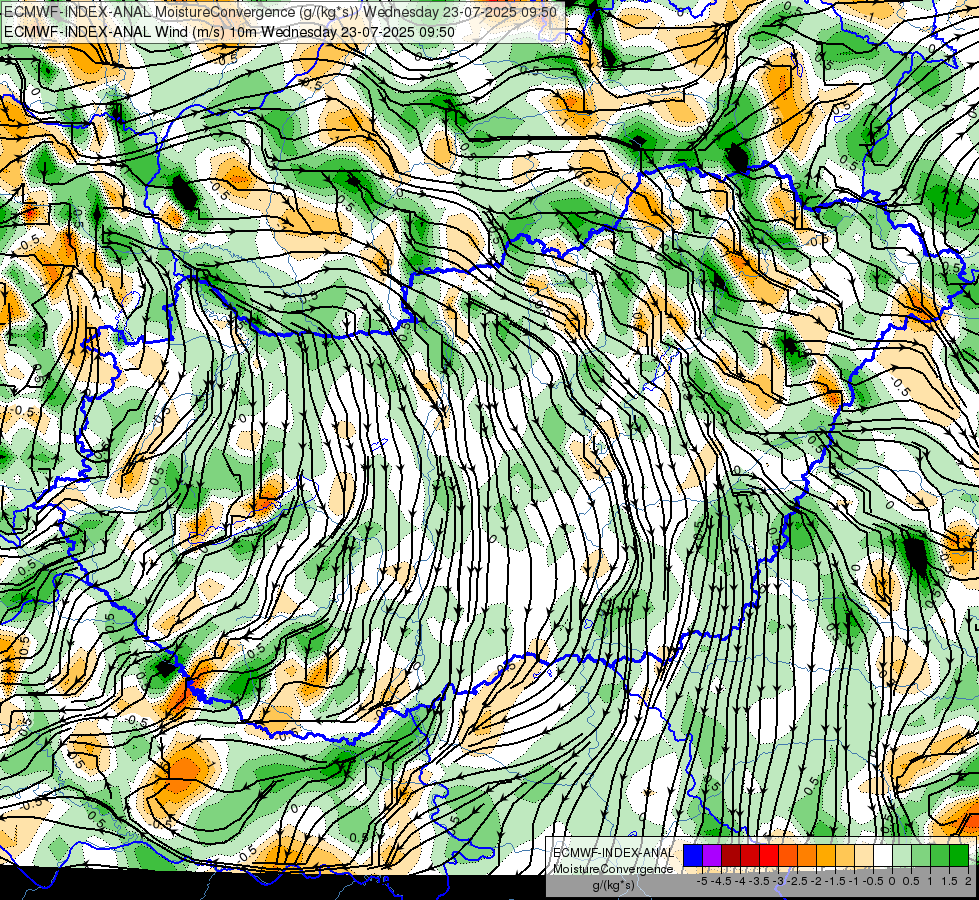Screen dimensions: 979x900
Task: Click legend label ECMWF-INDEX-ANAL
Action: [613, 853]
